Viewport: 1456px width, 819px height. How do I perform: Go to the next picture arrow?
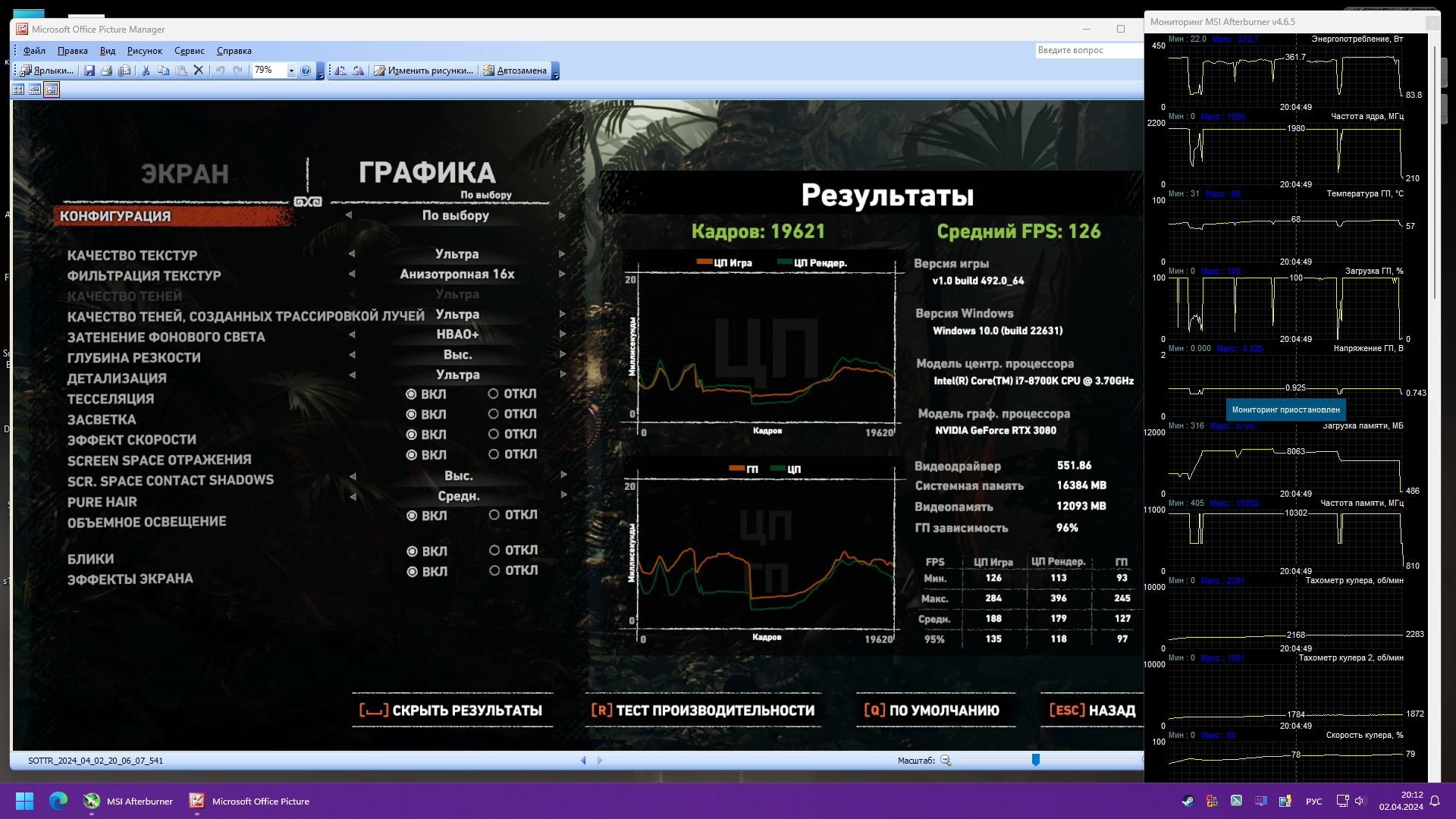[600, 761]
